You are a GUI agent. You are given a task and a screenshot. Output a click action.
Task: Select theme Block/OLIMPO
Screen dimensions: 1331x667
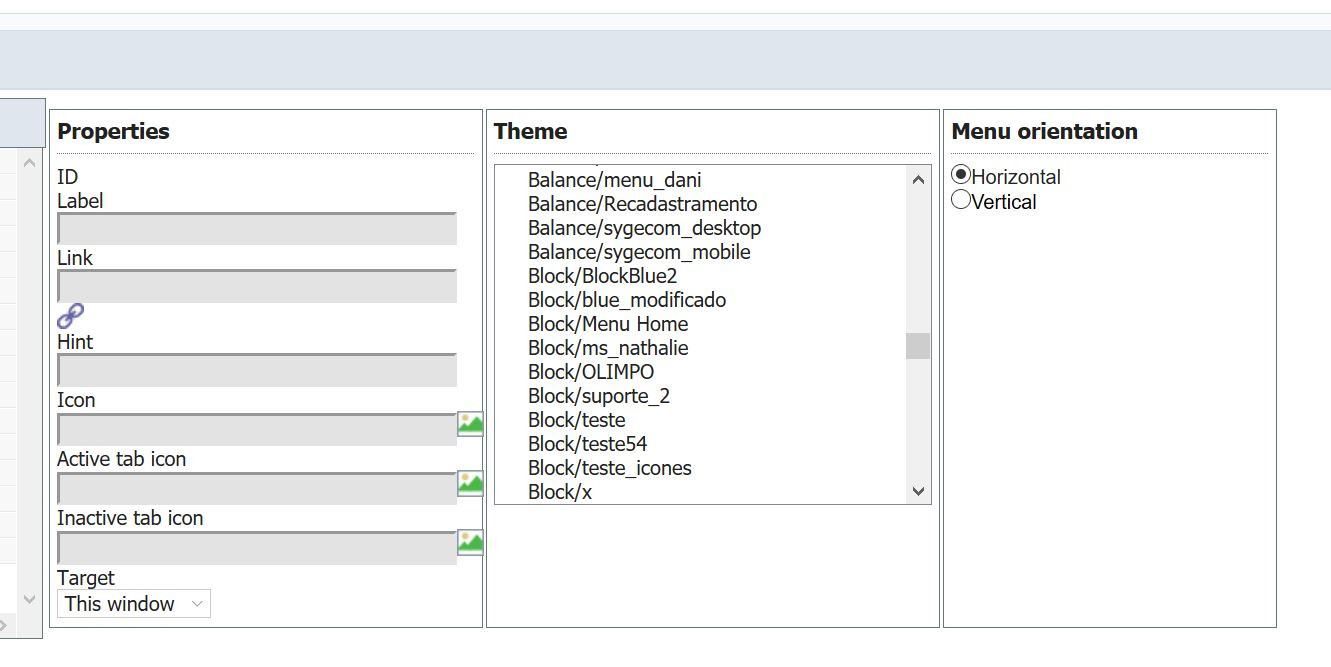point(591,372)
